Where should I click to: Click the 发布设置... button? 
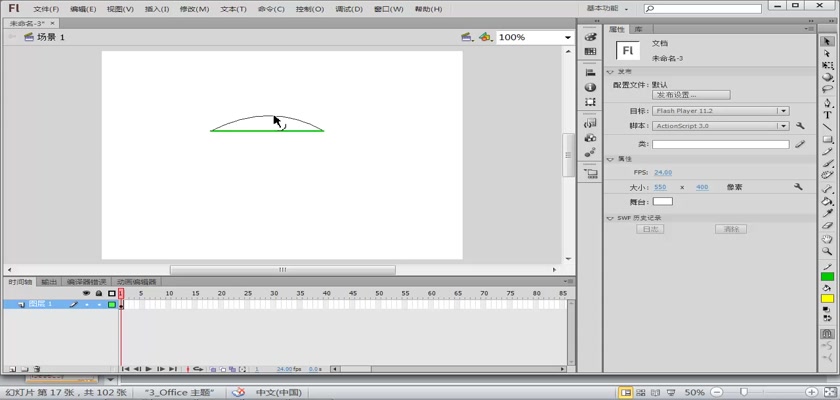[691, 95]
